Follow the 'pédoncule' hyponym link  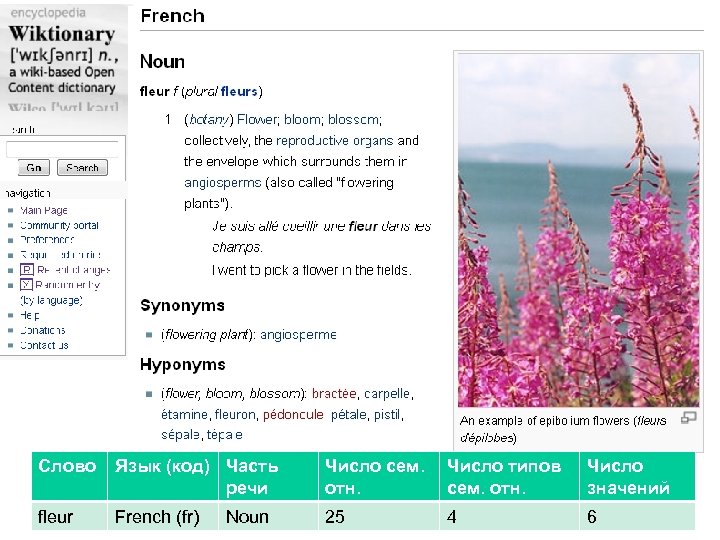click(294, 414)
